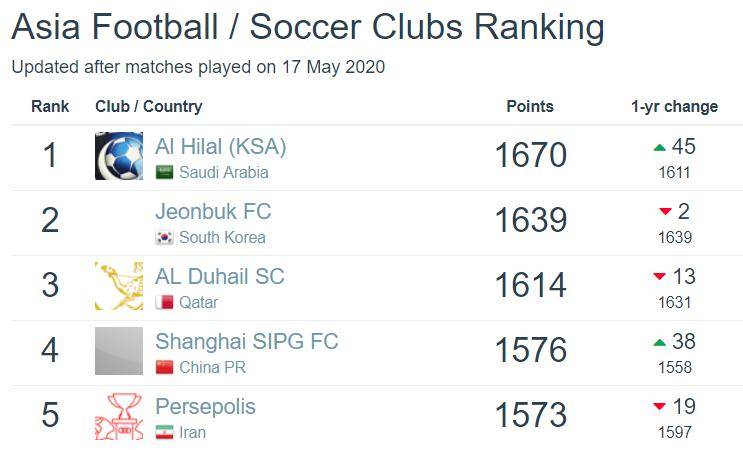The height and width of the screenshot is (450, 743).
Task: Open the Persepolis club link
Action: click(206, 407)
